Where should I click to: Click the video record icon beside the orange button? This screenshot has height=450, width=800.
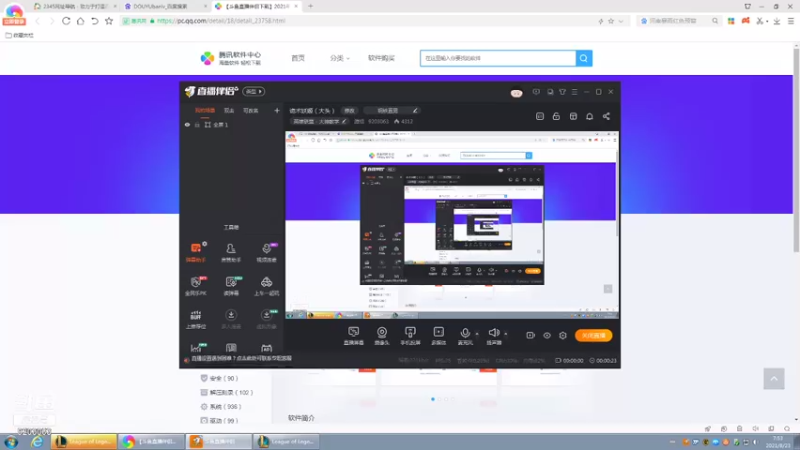click(531, 336)
